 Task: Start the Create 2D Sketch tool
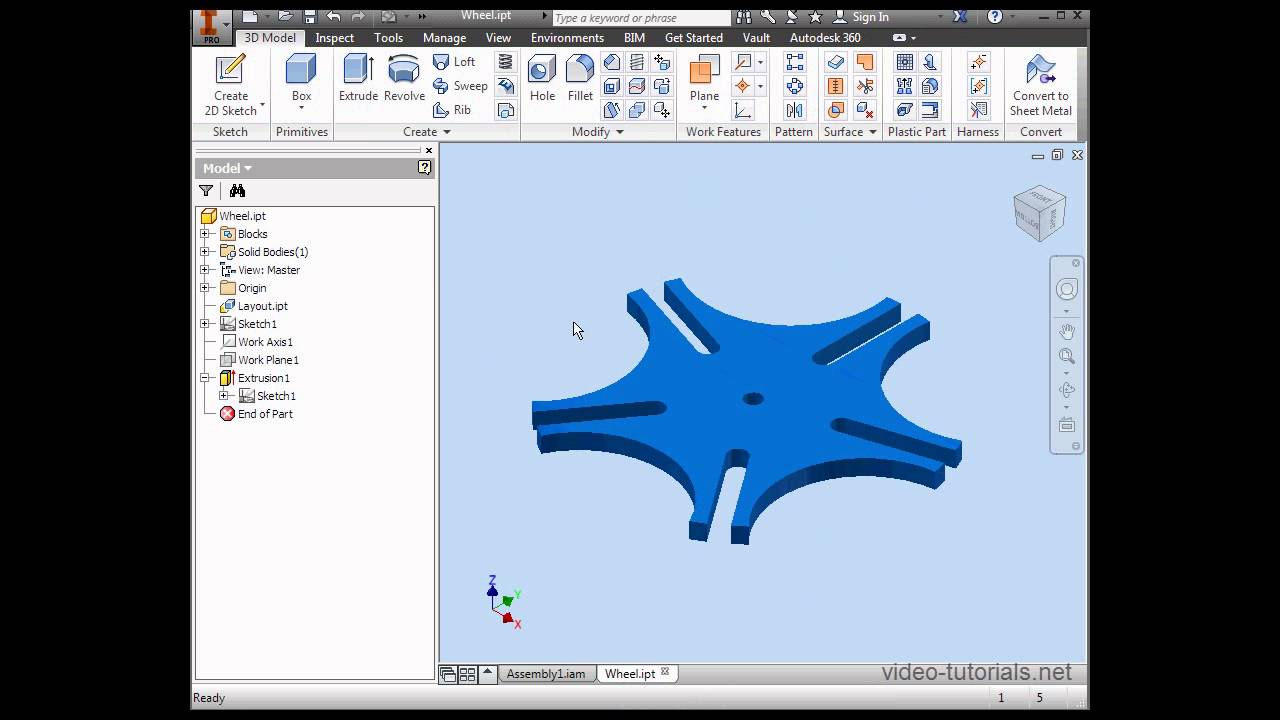coord(231,86)
